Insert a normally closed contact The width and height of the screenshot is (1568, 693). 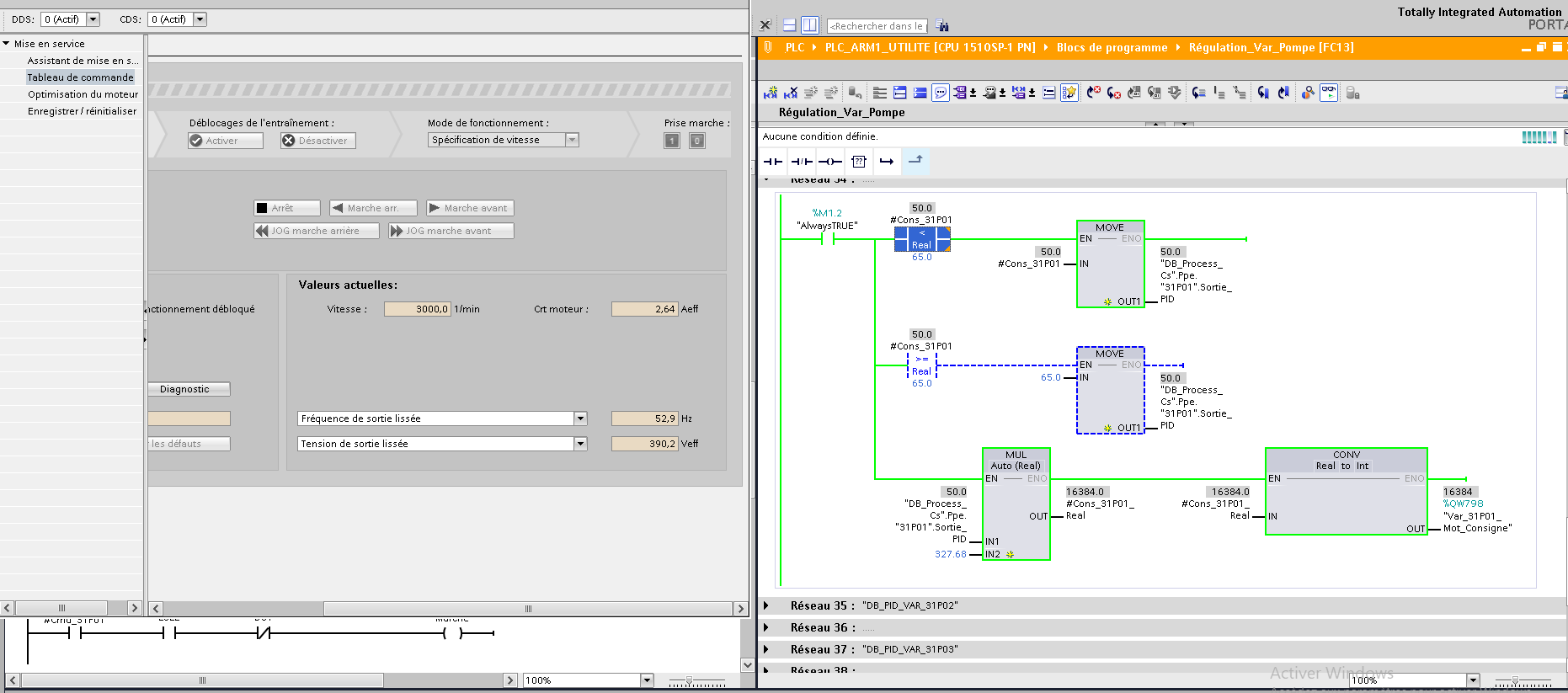(802, 162)
